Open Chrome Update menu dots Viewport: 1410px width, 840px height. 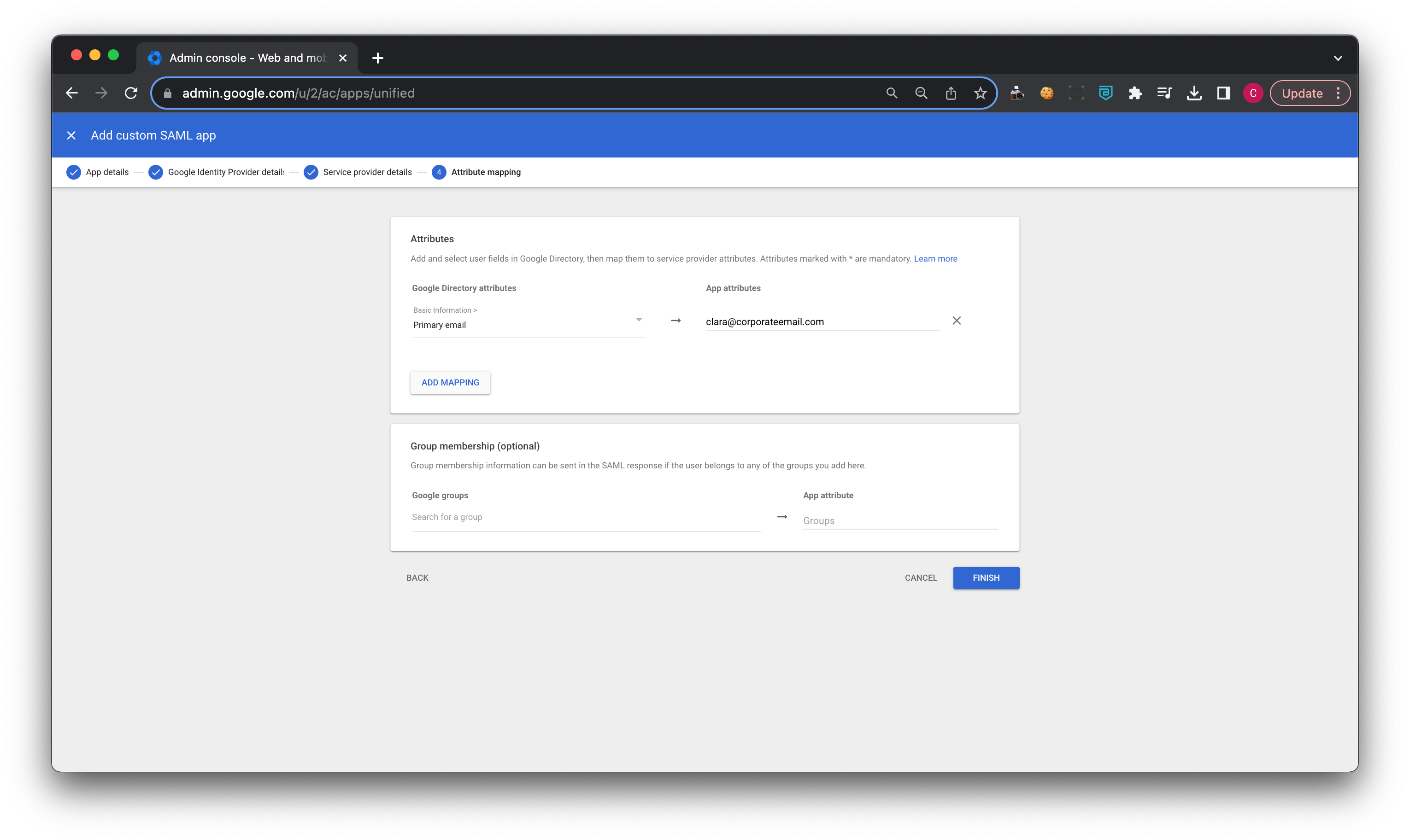coord(1338,93)
